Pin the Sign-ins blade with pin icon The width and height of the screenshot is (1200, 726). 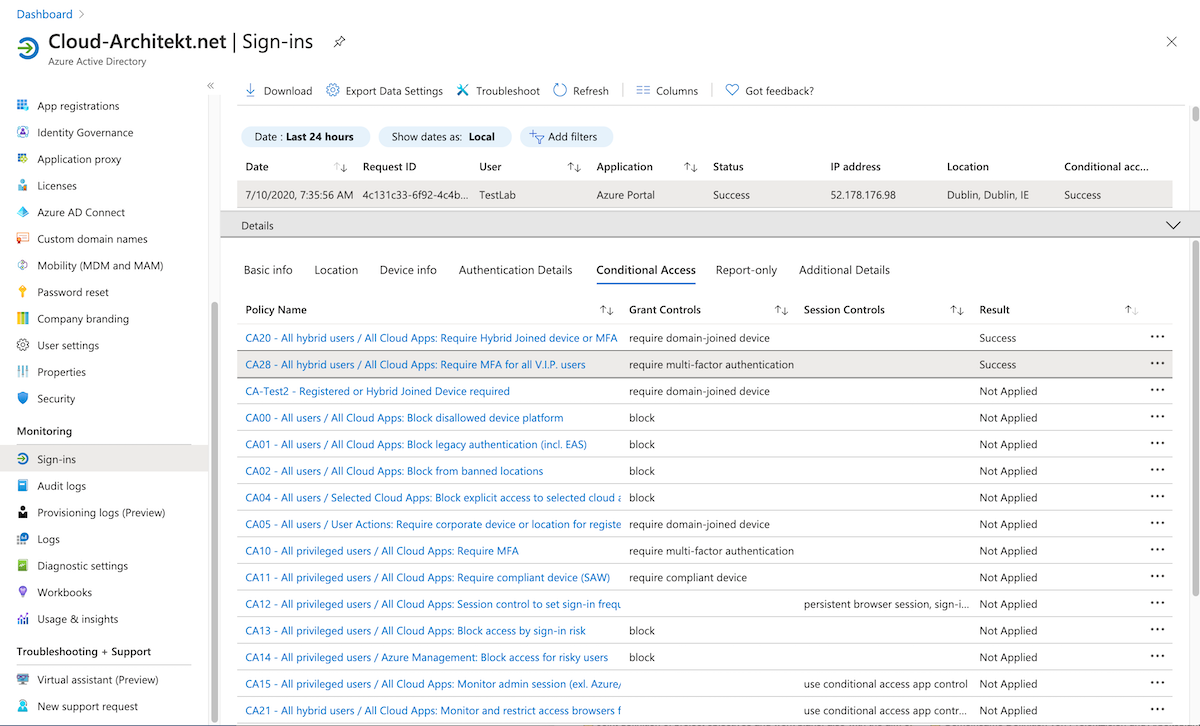pos(339,42)
